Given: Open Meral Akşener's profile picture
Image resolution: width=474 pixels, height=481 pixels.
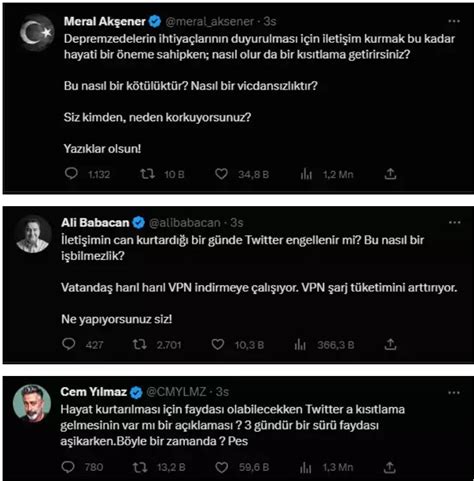Looking at the screenshot, I should (36, 33).
